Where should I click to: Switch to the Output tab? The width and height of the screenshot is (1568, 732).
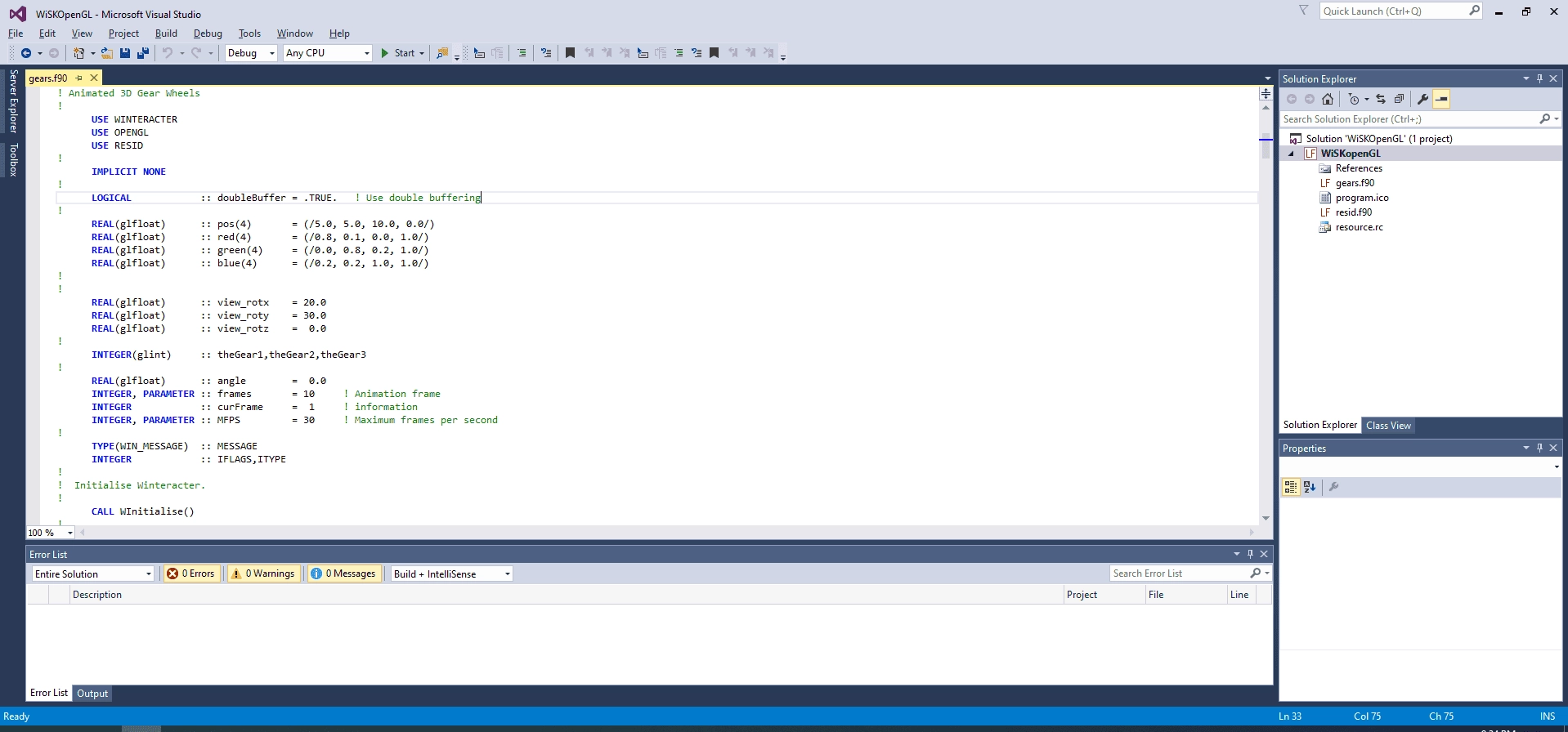click(92, 694)
